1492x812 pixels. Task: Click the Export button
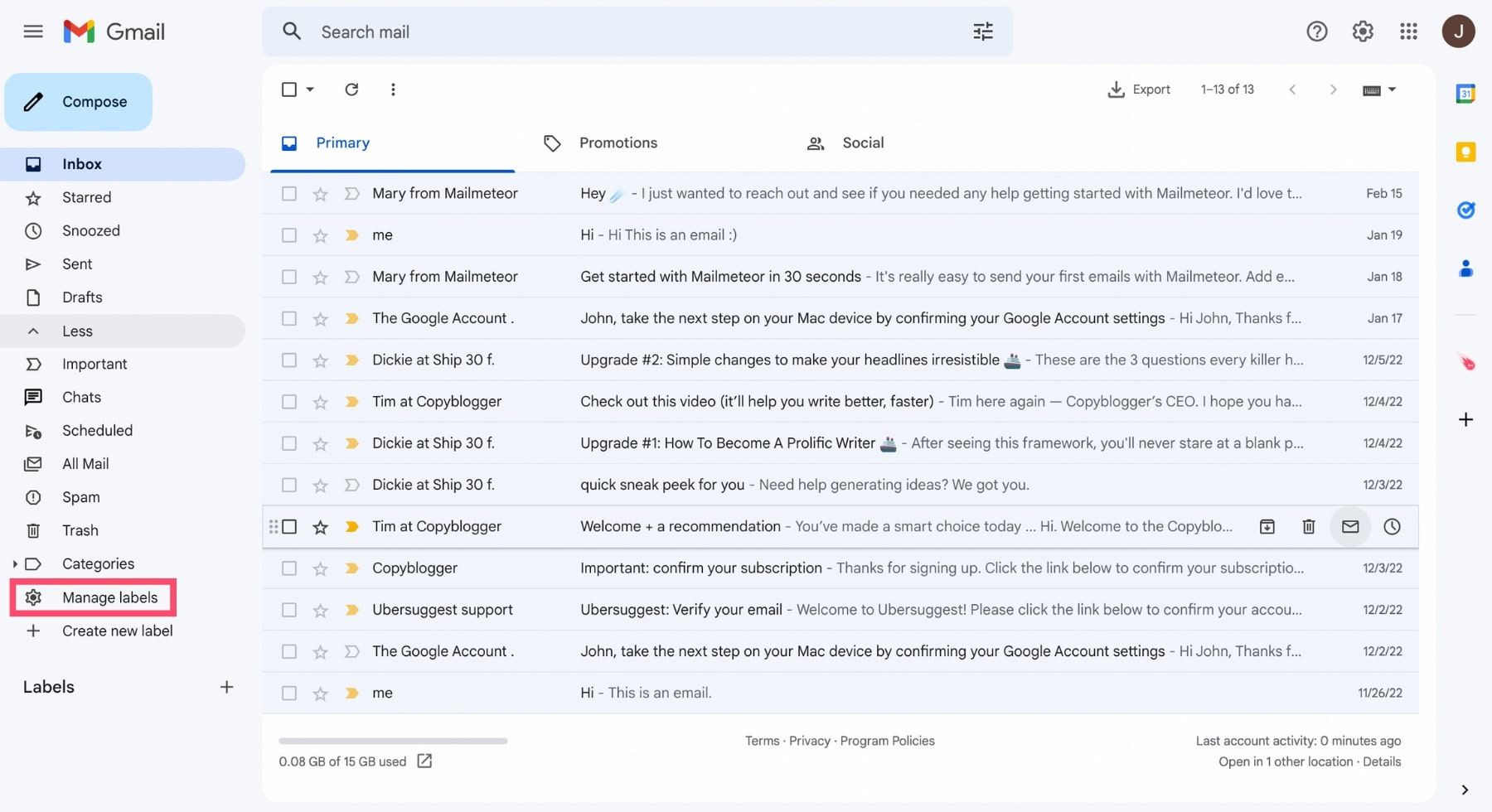click(1139, 89)
